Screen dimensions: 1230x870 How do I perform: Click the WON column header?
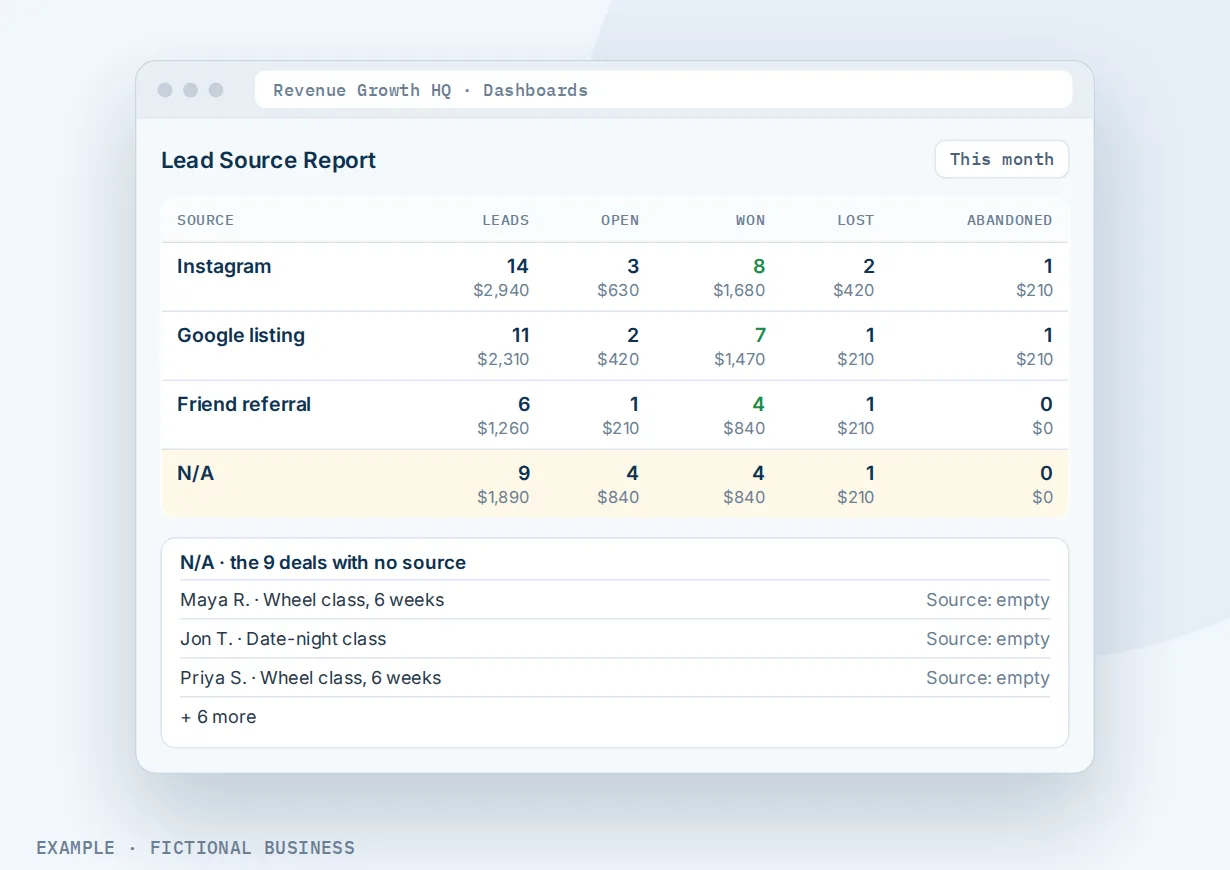click(750, 220)
